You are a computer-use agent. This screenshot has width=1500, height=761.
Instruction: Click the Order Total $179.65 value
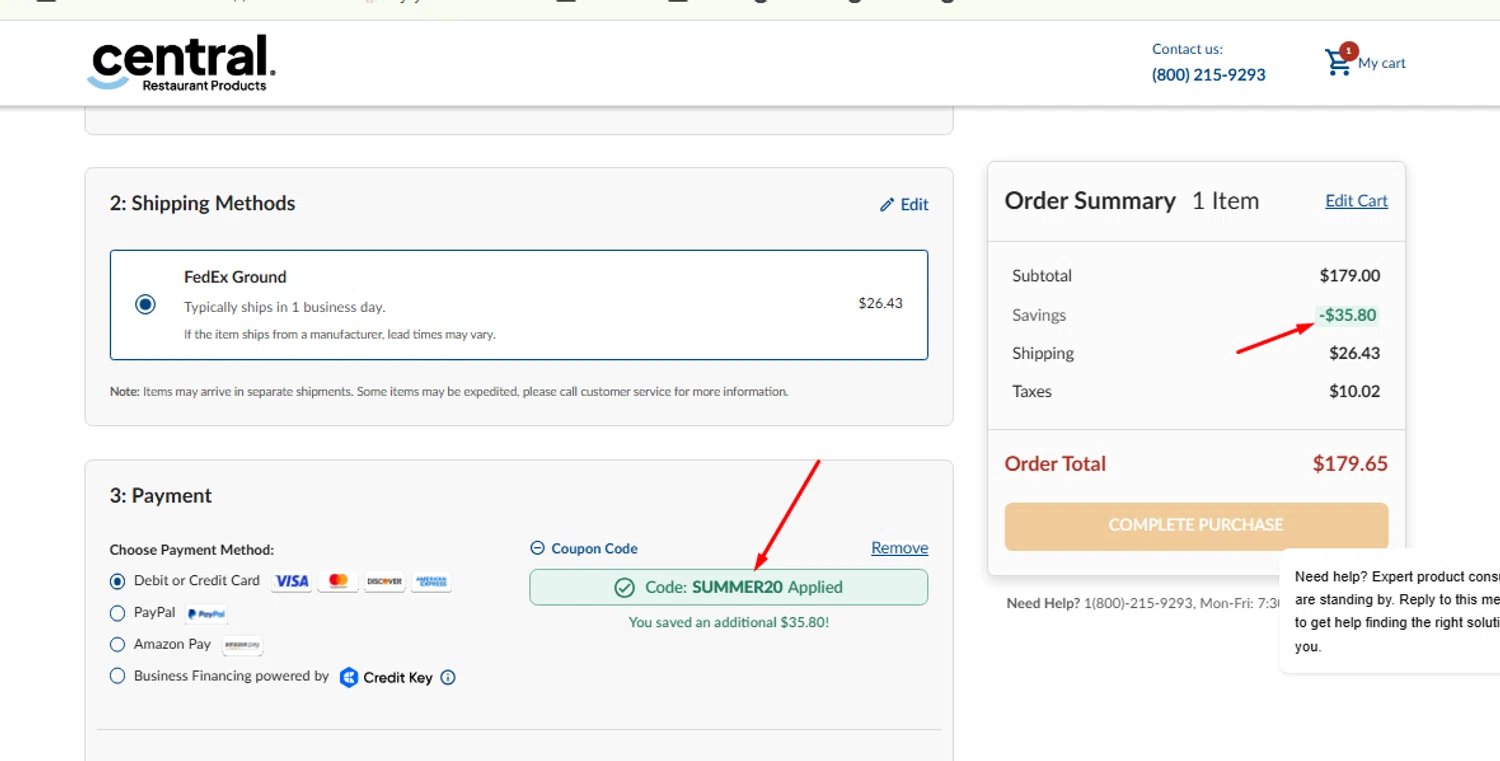[x=1350, y=464]
